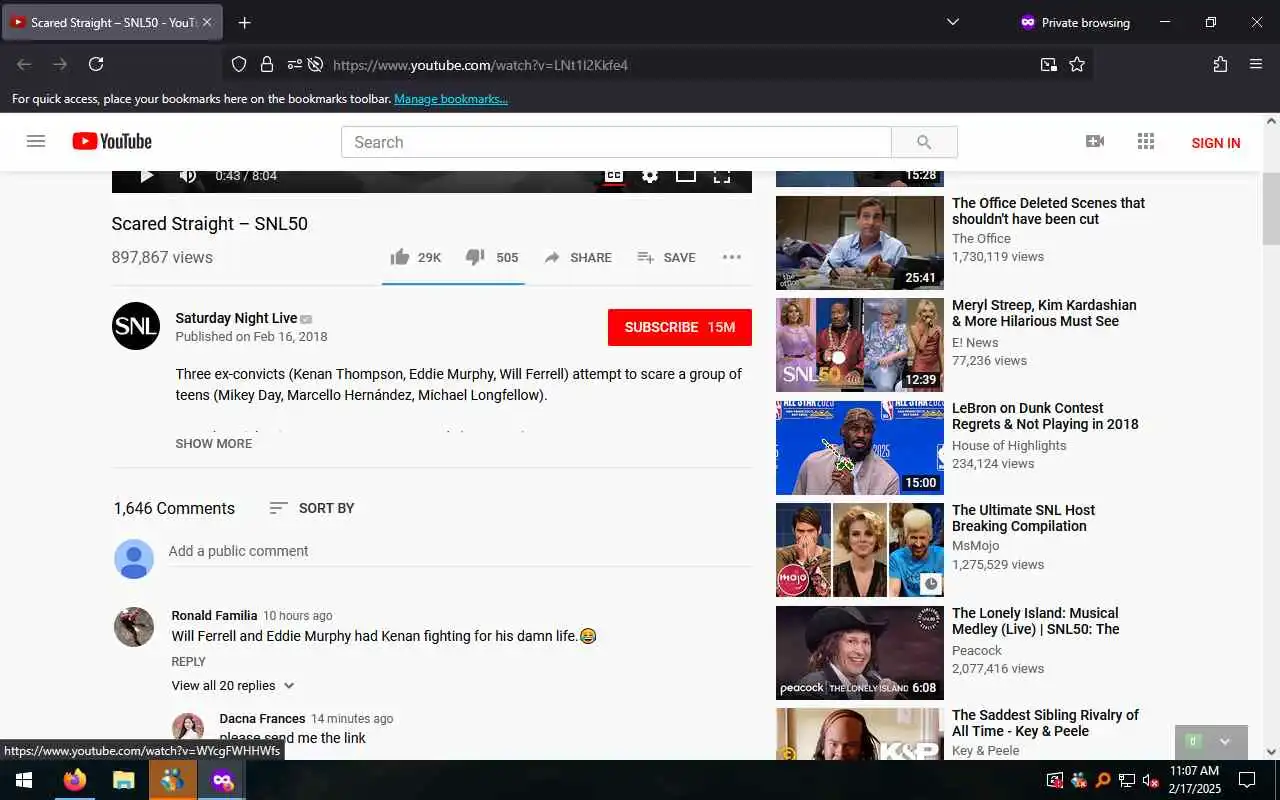Open Saturday Night Live channel name
Viewport: 1280px width, 800px height.
tap(236, 318)
